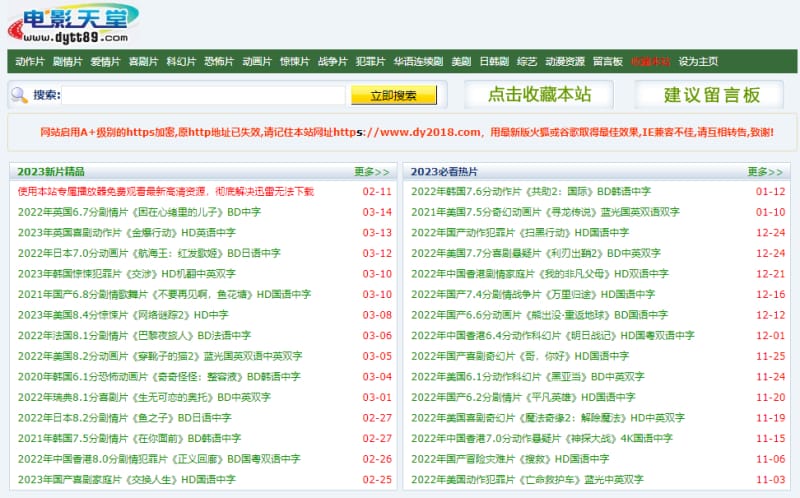Open the 《平凡英雄》 movie link
Screen dimensions: 800x498
[x=523, y=397]
